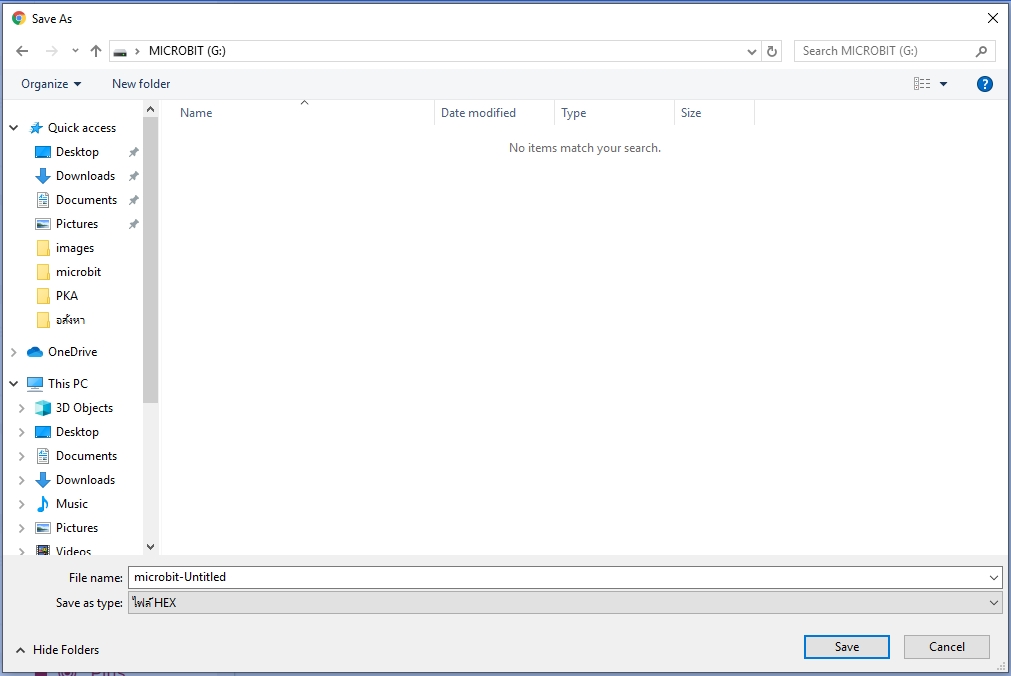Click the File name text field

tap(557, 577)
